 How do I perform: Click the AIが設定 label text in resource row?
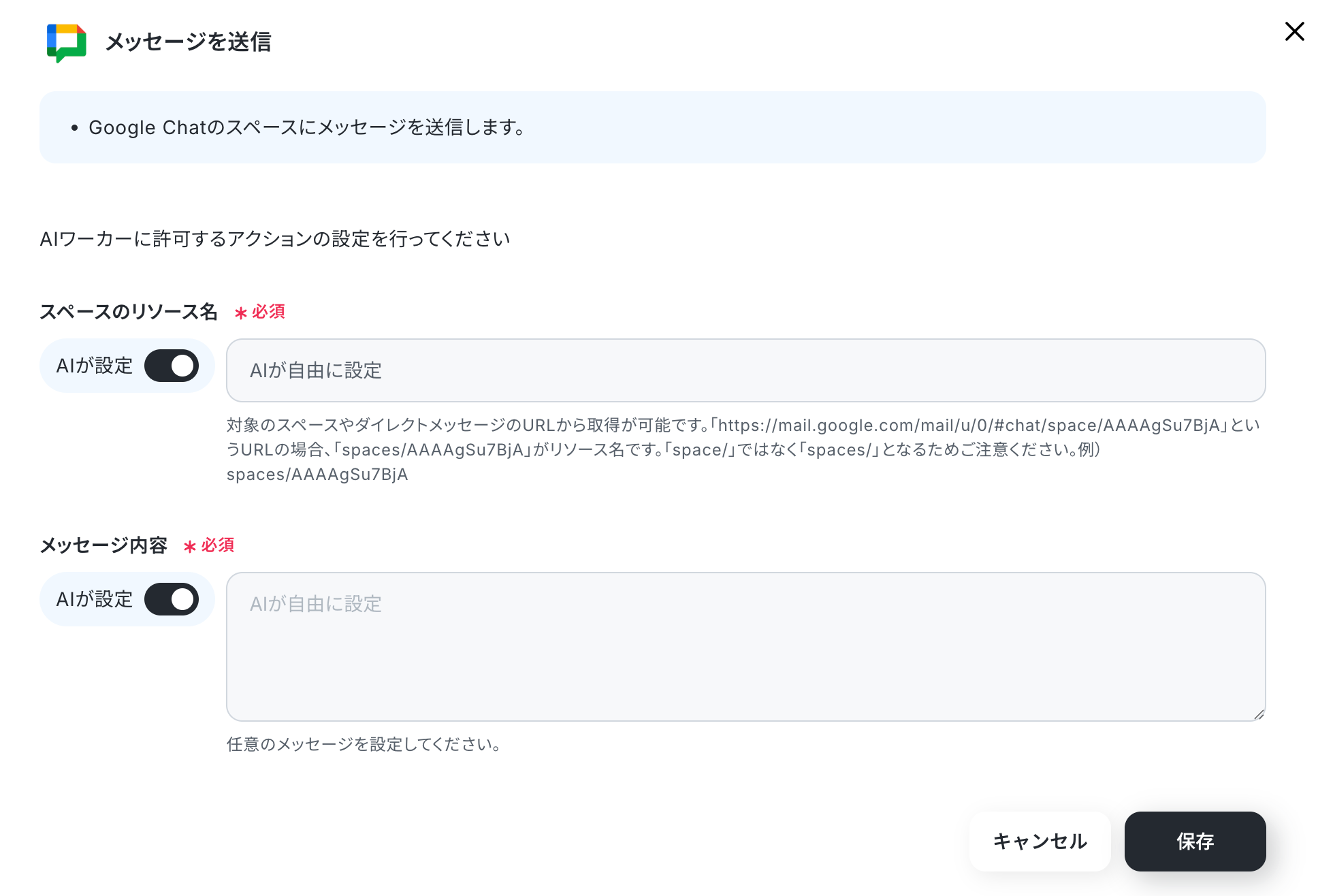[95, 366]
